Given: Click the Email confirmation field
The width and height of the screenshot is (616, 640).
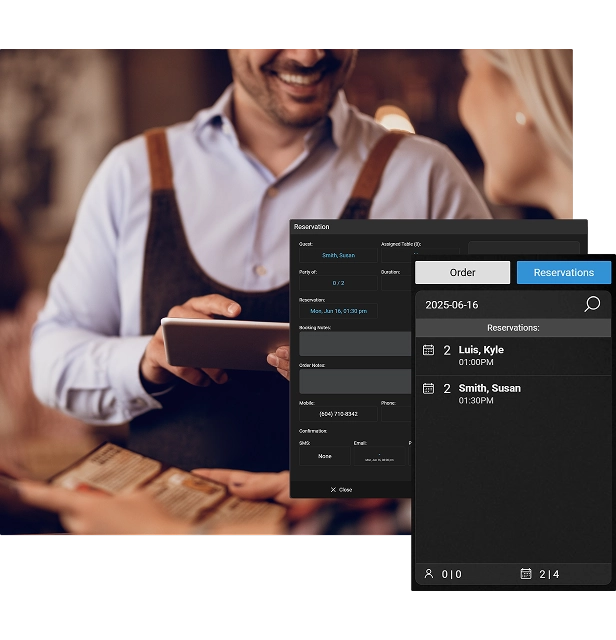Looking at the screenshot, I should 379,457.
